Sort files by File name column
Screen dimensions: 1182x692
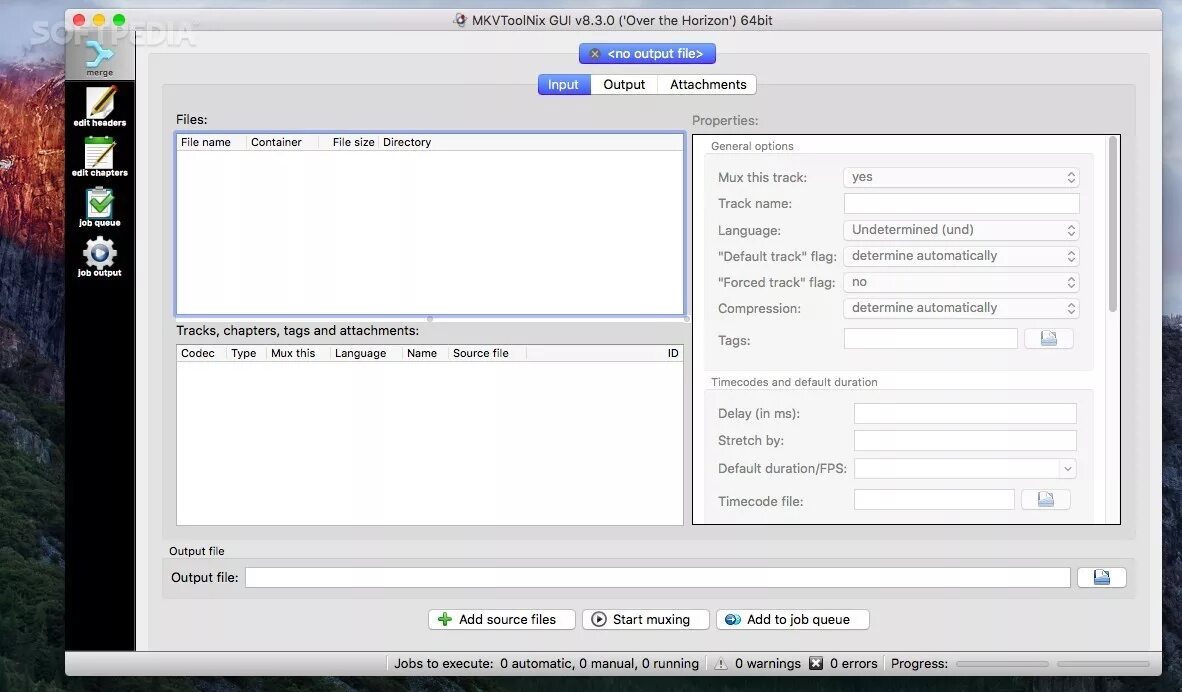[211, 142]
